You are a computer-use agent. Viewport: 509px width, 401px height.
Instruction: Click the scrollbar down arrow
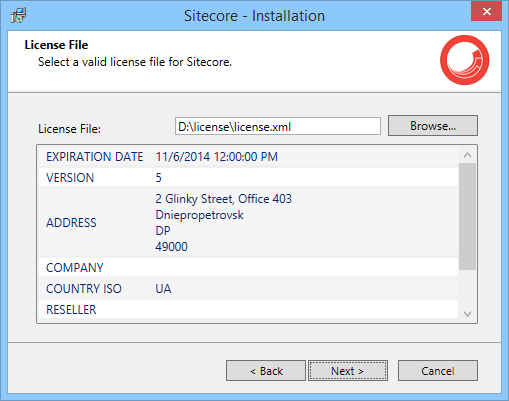pos(467,314)
